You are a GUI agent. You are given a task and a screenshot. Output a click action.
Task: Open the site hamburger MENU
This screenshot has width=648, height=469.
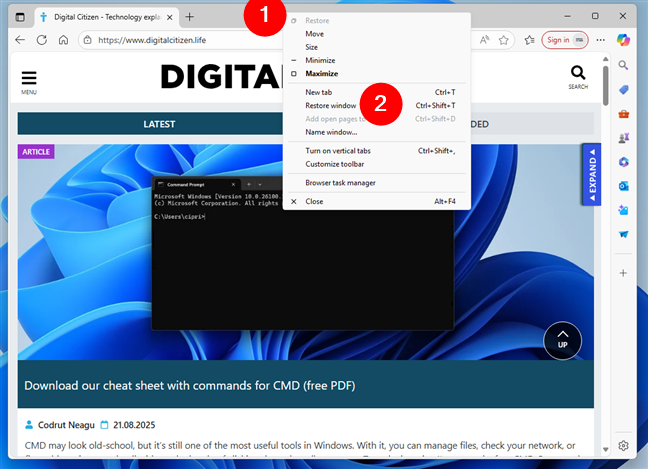(x=29, y=82)
